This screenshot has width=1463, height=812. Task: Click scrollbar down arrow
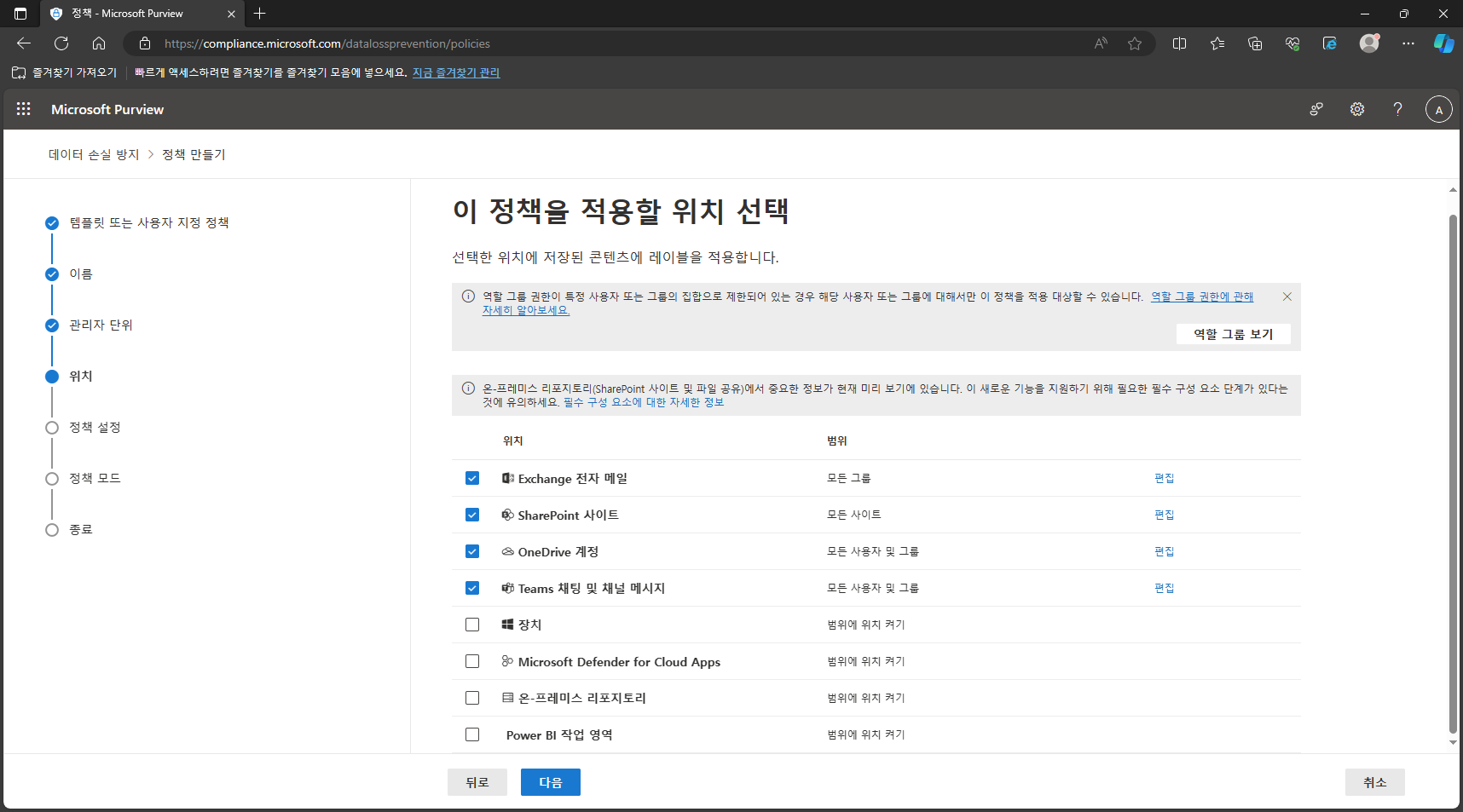point(1453,742)
